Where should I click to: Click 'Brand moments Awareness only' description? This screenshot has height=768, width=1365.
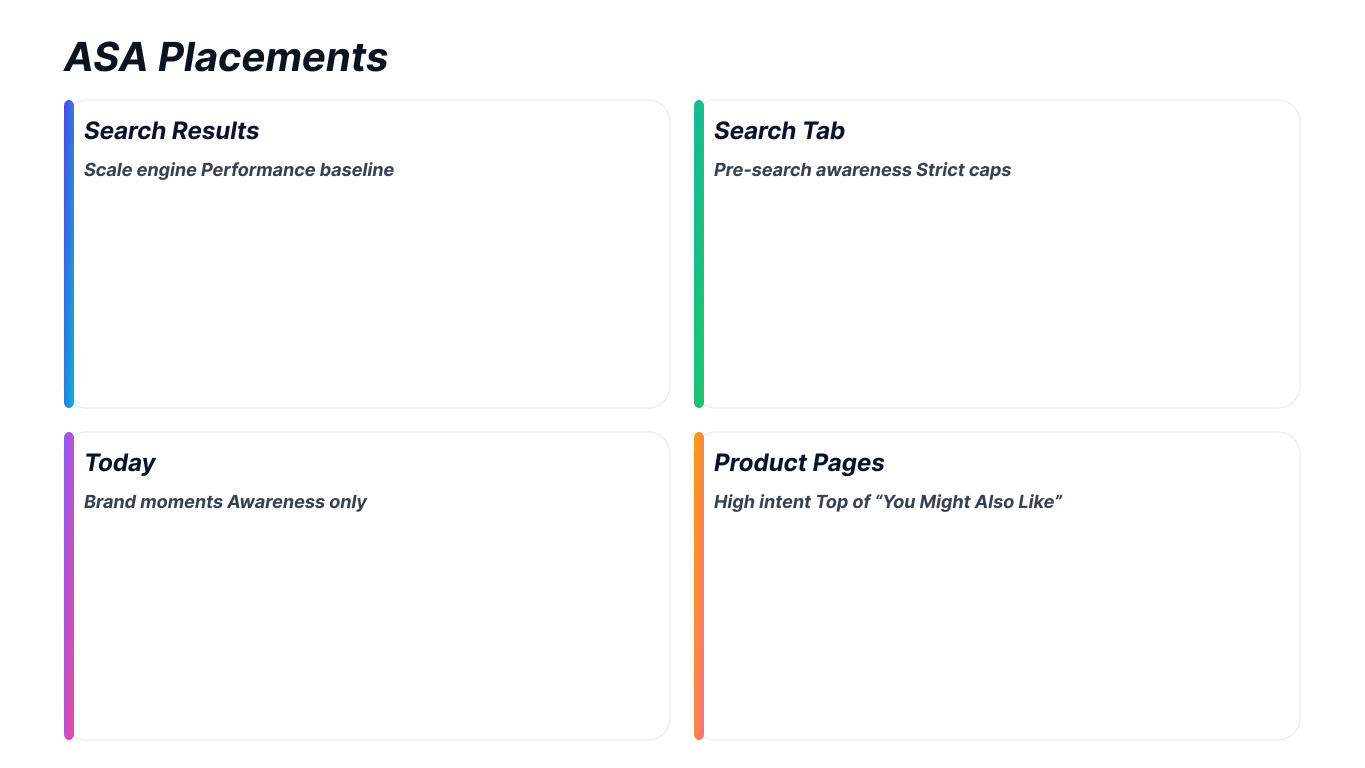coord(225,502)
